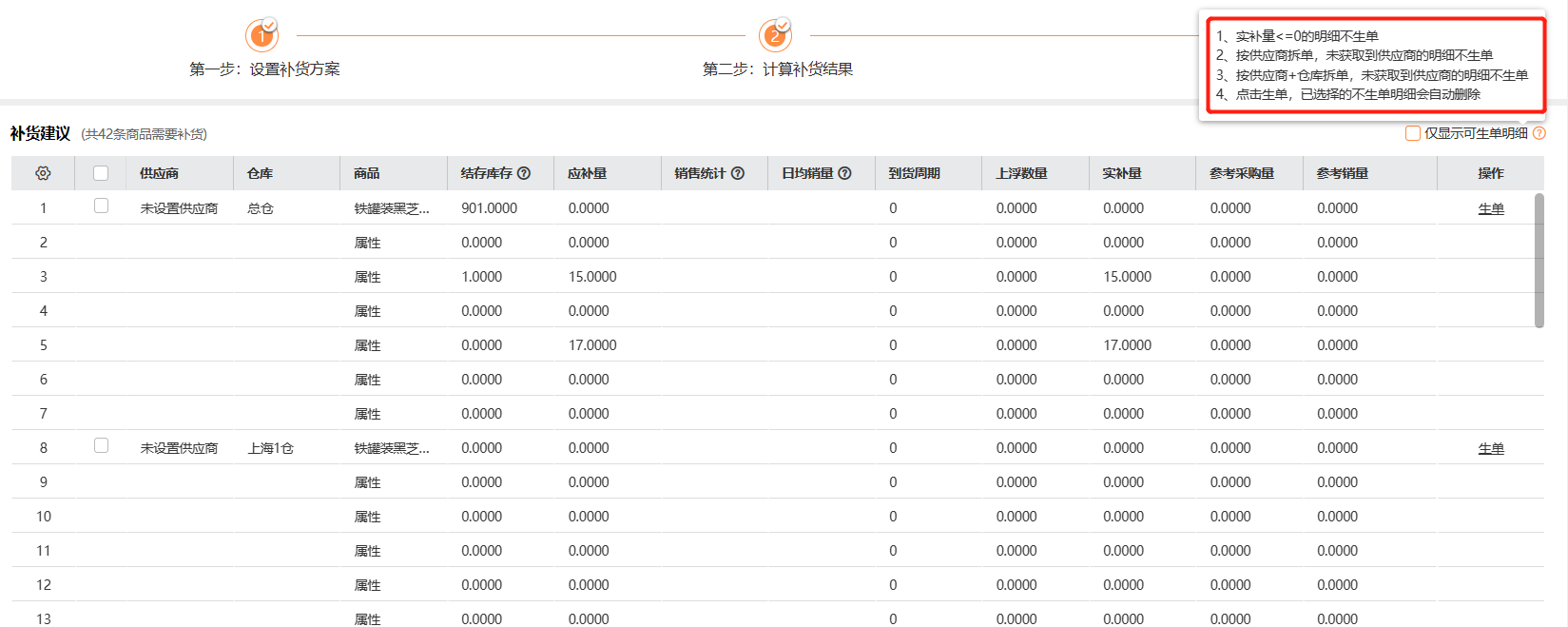The width and height of the screenshot is (1568, 627).
Task: Click help icon beside 结存库存 header
Action: 524,173
